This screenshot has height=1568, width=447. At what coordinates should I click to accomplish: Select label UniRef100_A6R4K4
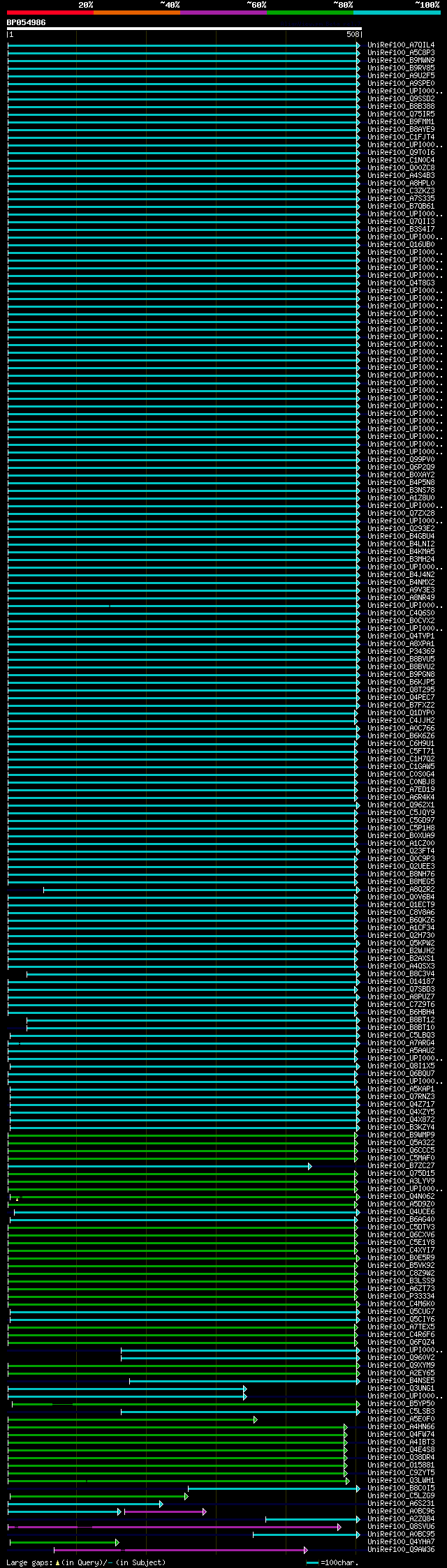(401, 798)
